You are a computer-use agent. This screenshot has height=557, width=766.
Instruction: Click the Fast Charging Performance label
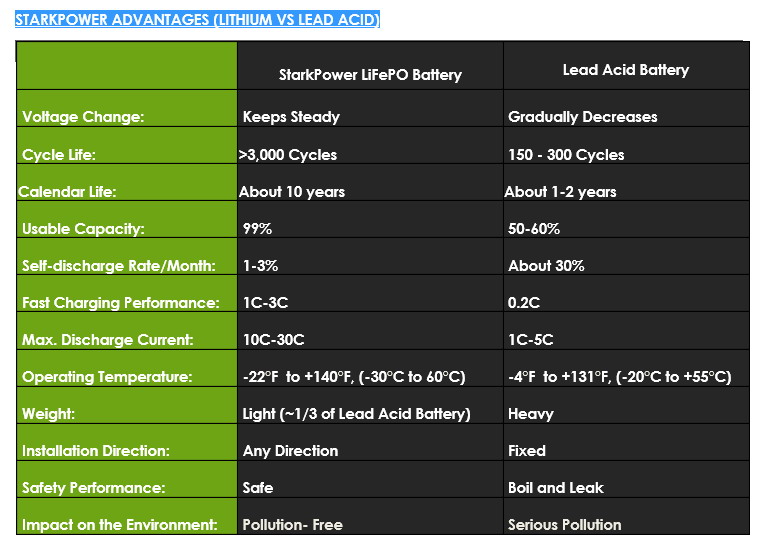coord(120,303)
